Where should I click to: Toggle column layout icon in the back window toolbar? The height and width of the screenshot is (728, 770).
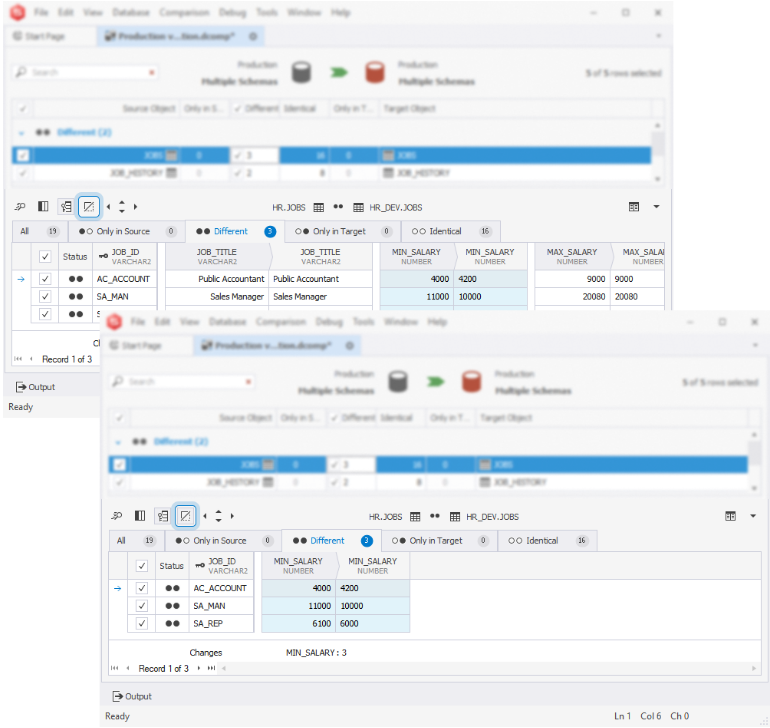coord(43,206)
